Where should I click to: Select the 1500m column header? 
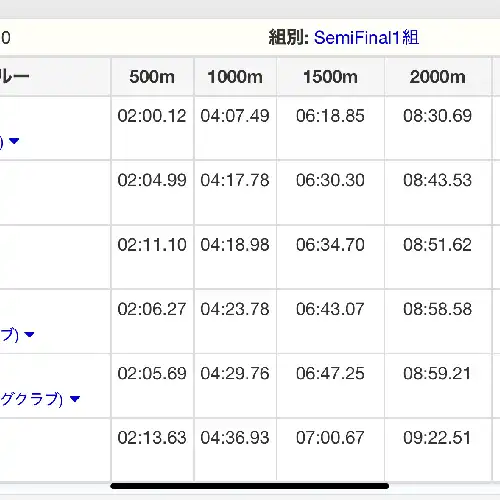pyautogui.click(x=330, y=77)
